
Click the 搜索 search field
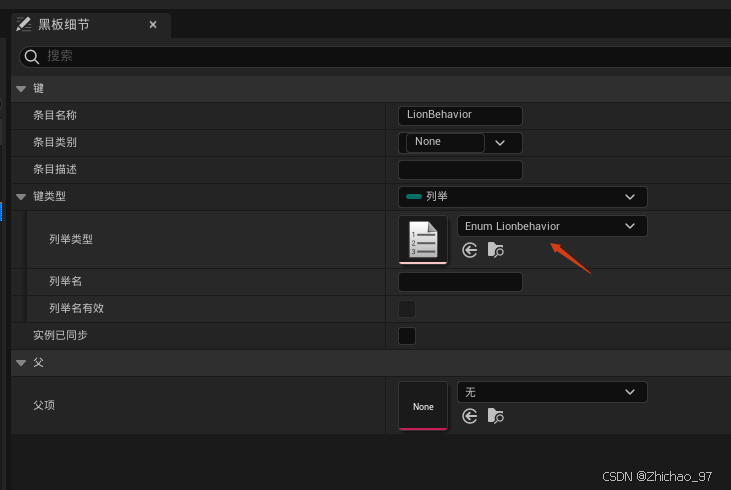tap(375, 56)
